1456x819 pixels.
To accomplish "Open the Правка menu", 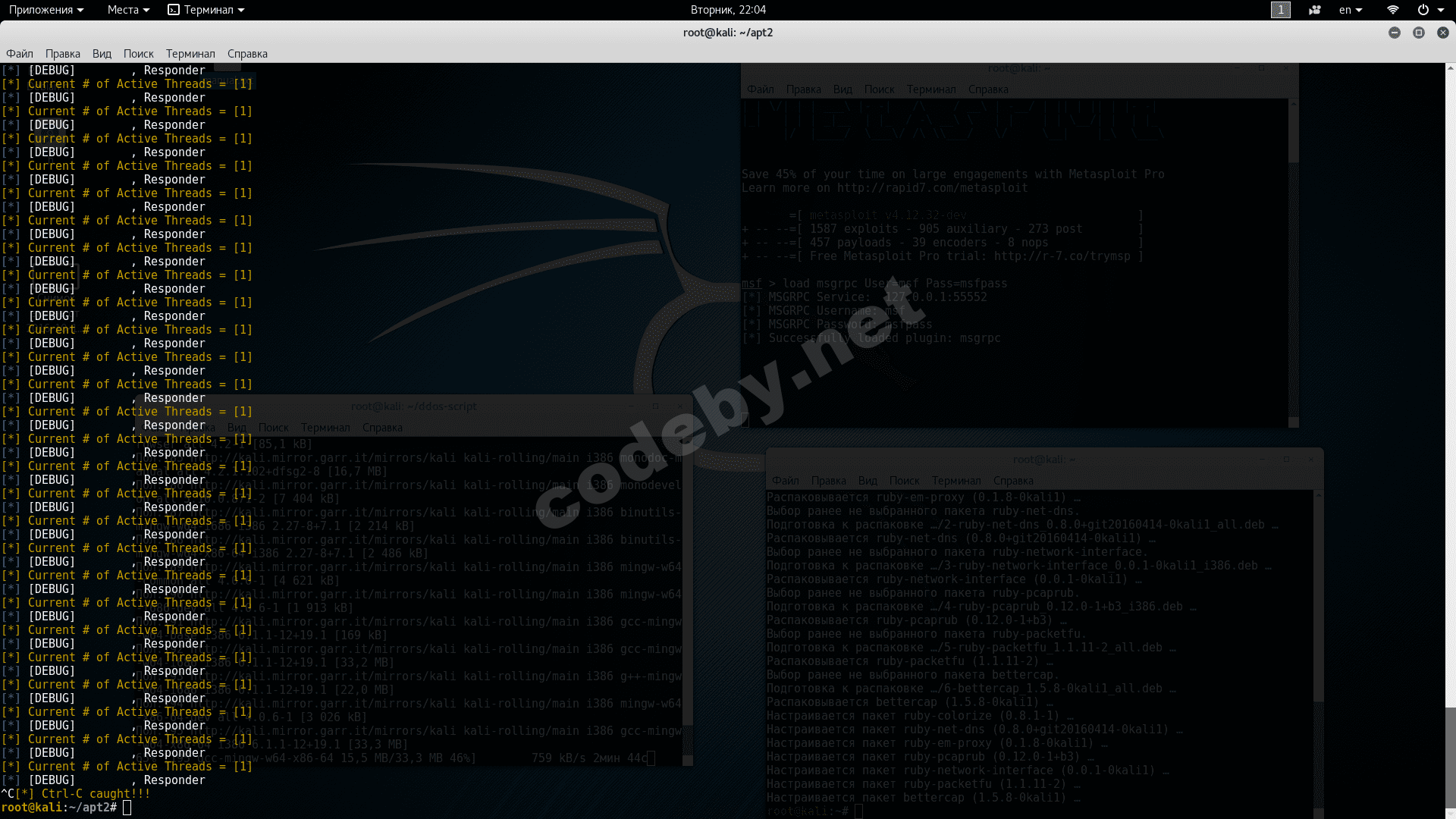I will tap(62, 54).
